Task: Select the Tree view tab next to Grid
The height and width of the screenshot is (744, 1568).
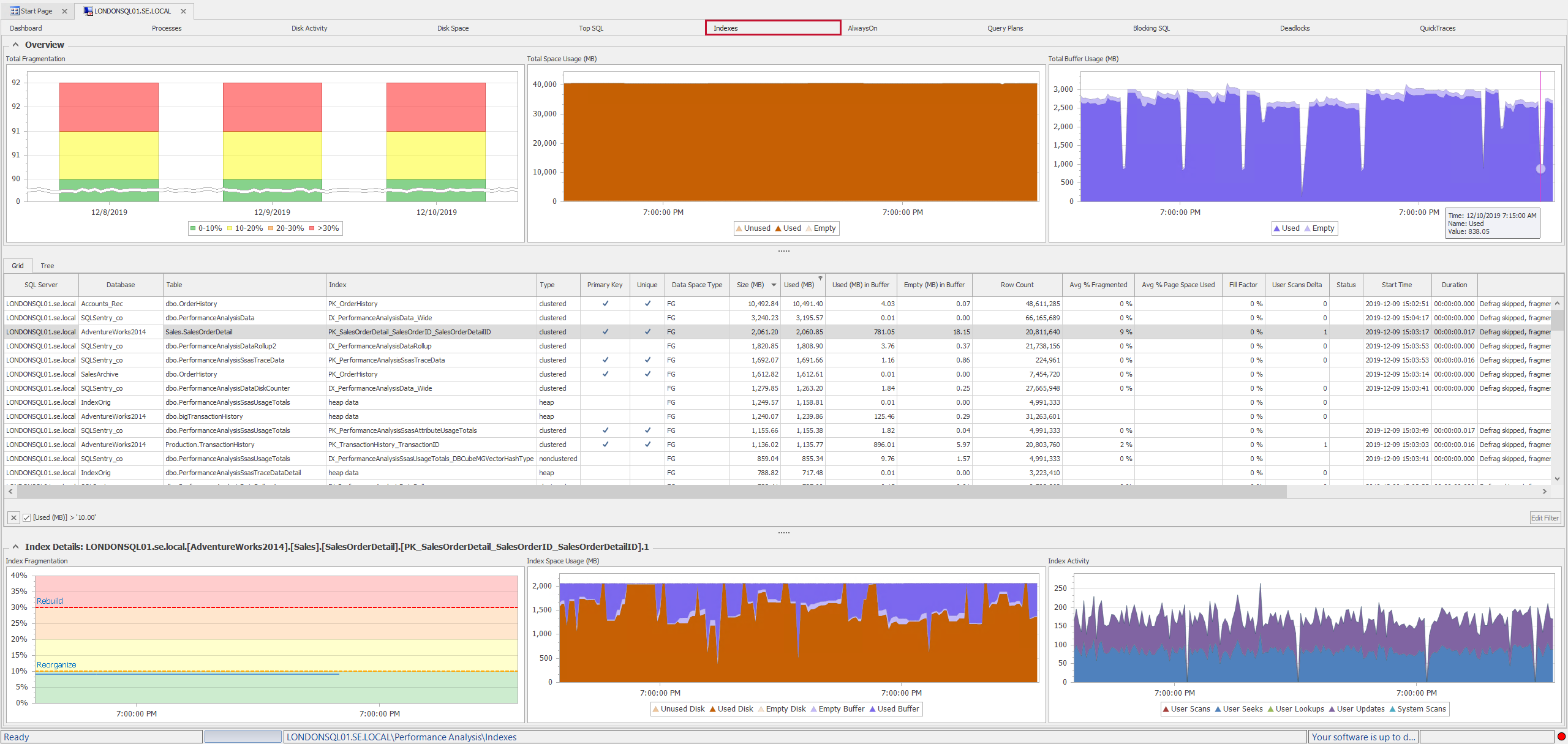Action: click(x=47, y=265)
